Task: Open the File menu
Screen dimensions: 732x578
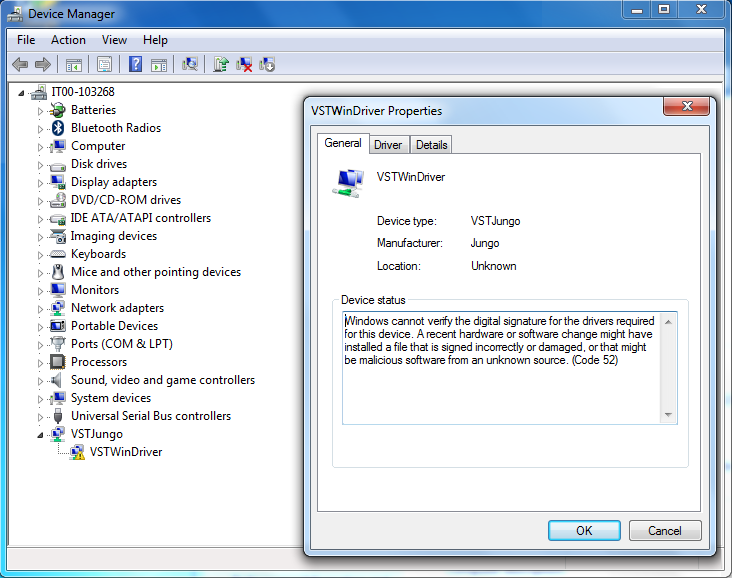Action: click(x=26, y=40)
